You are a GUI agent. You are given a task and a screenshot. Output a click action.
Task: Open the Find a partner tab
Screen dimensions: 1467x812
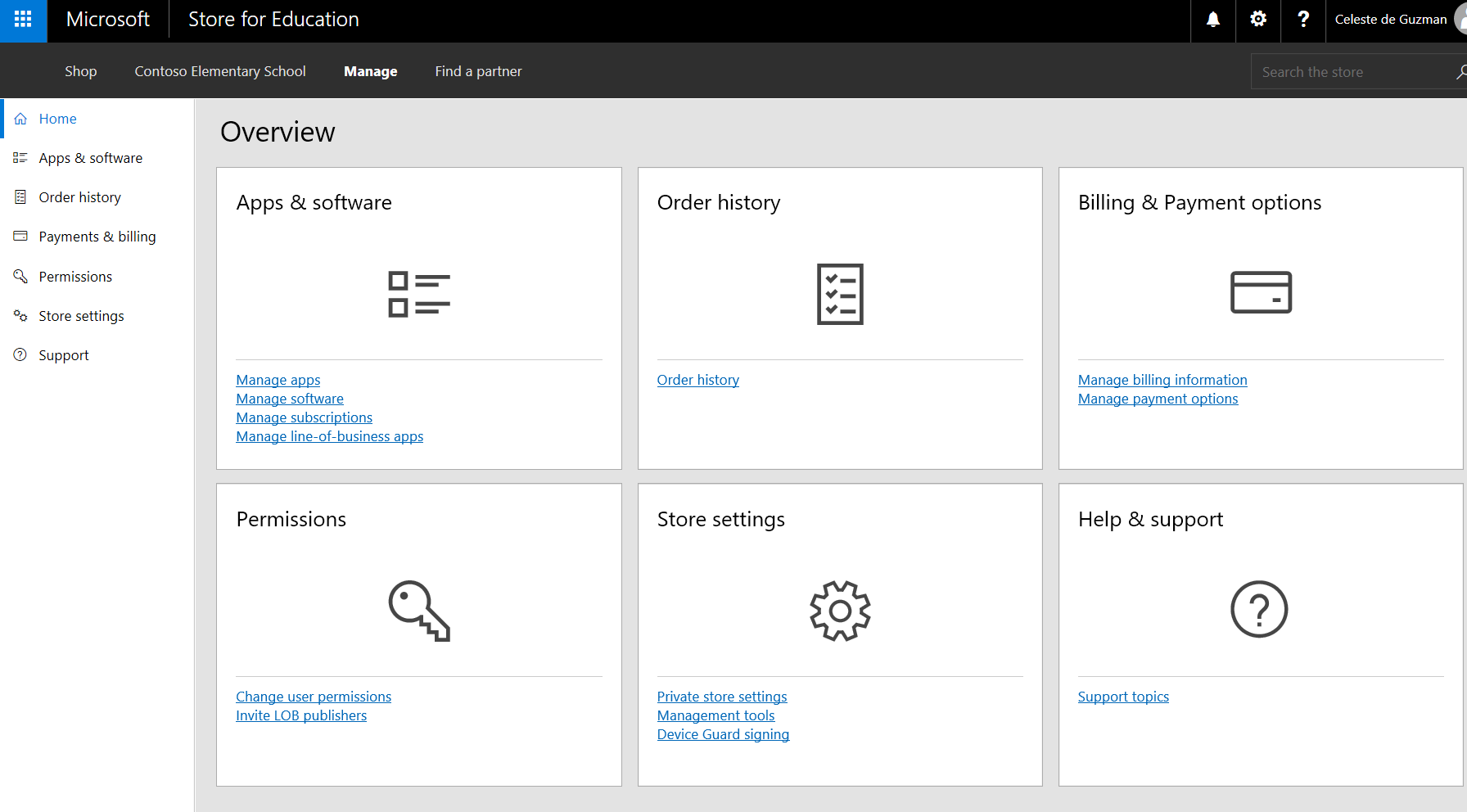(478, 71)
